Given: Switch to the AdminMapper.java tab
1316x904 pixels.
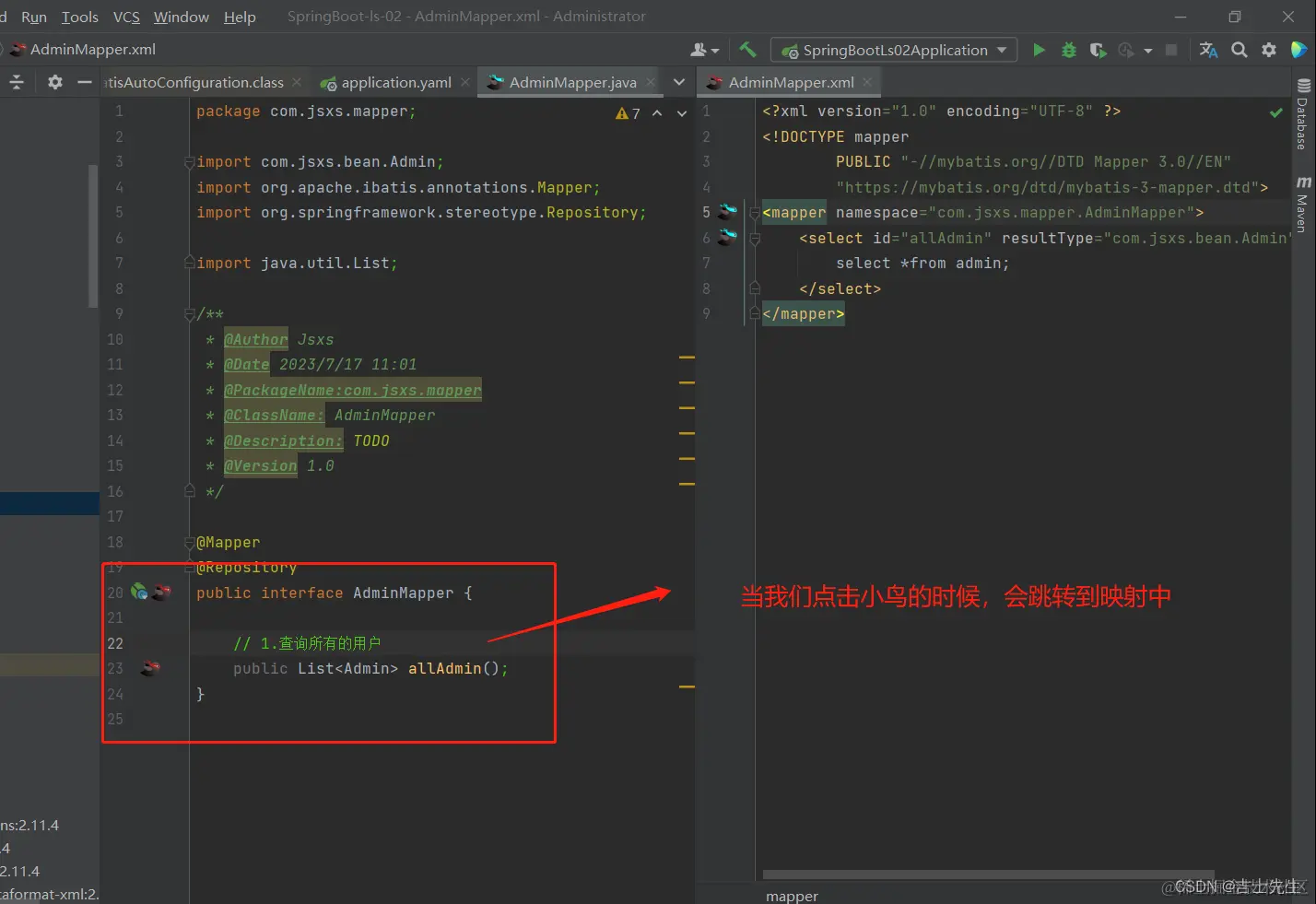Looking at the screenshot, I should 572,82.
